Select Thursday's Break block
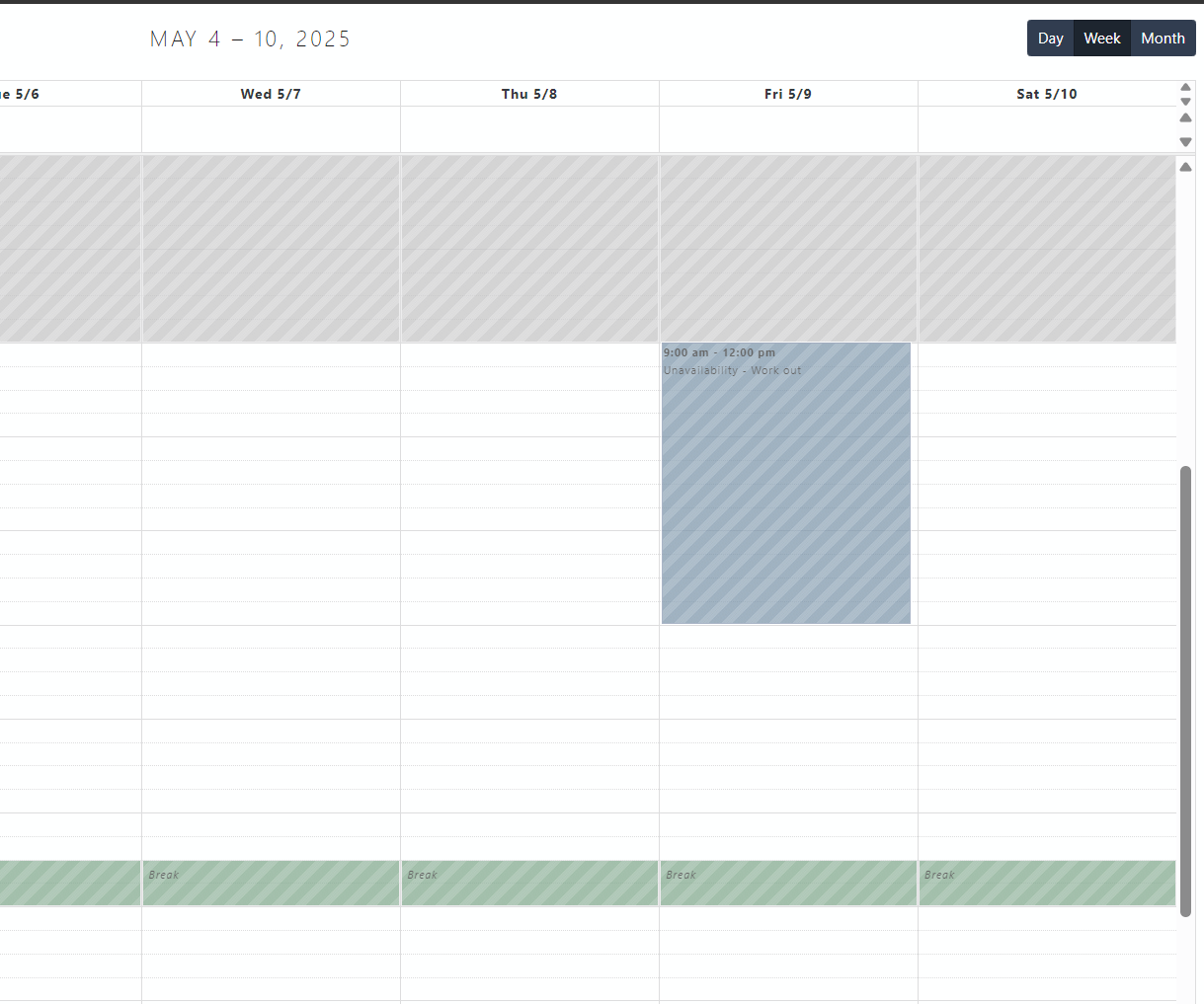 click(x=529, y=883)
